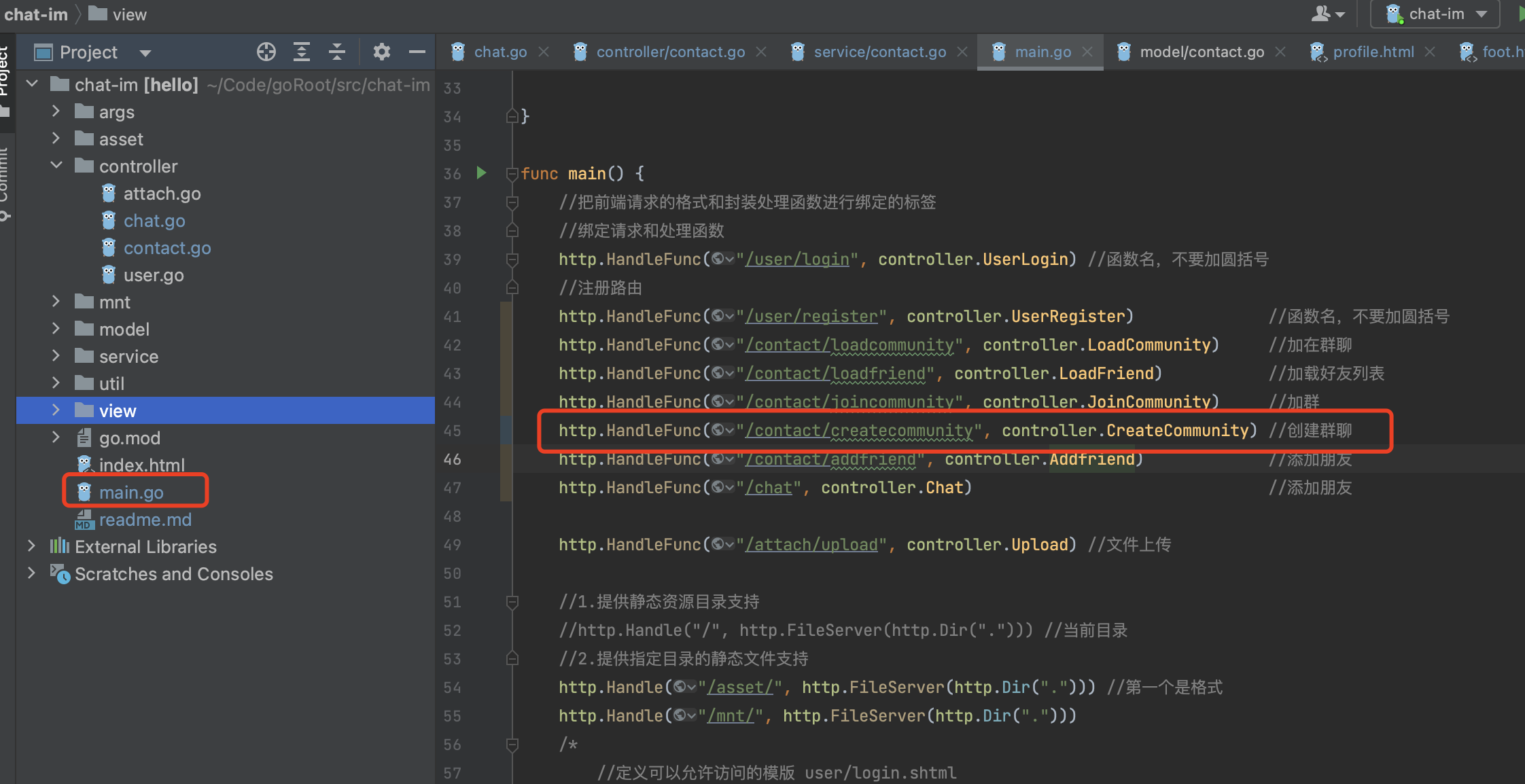This screenshot has height=784, width=1525.
Task: Collapse the controller folder
Action: pyautogui.click(x=56, y=165)
